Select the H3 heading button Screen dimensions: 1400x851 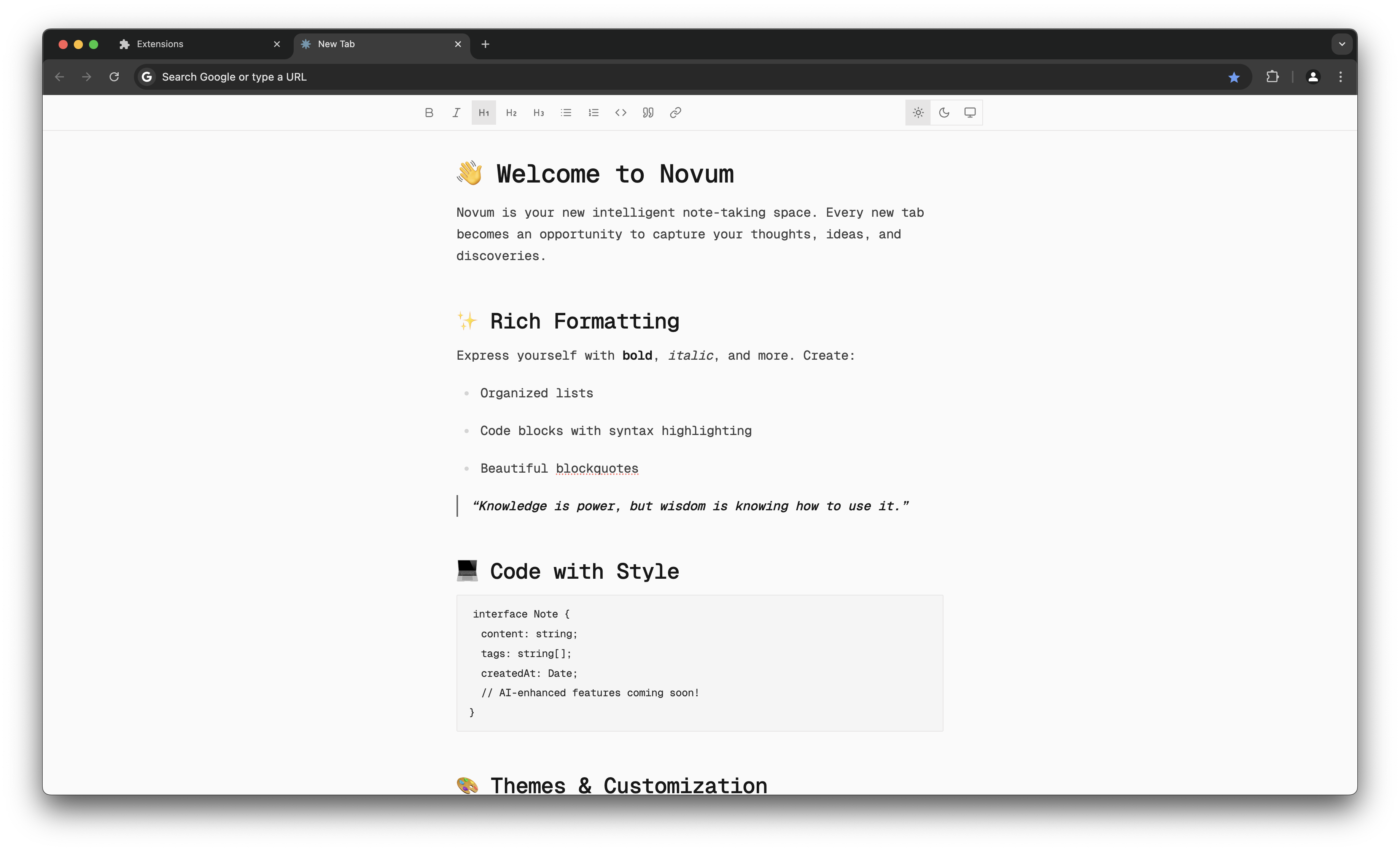(x=538, y=113)
